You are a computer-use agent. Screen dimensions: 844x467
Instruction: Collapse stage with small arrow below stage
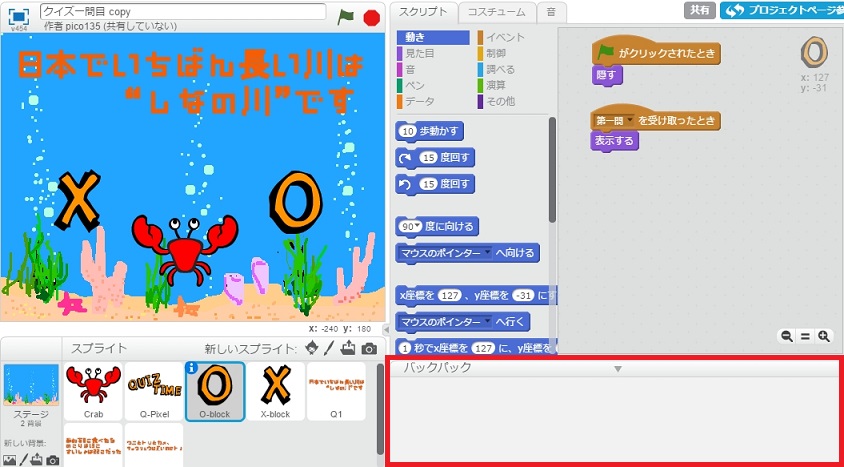385,329
